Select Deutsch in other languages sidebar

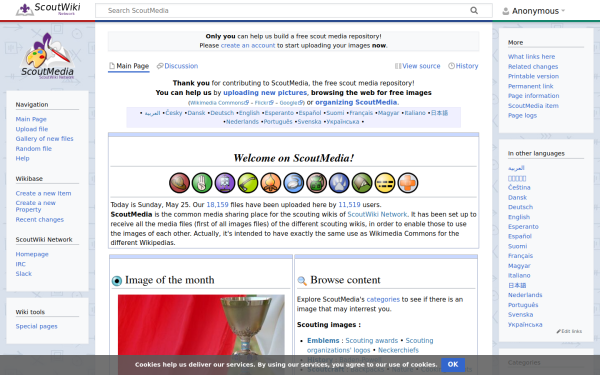[520, 207]
